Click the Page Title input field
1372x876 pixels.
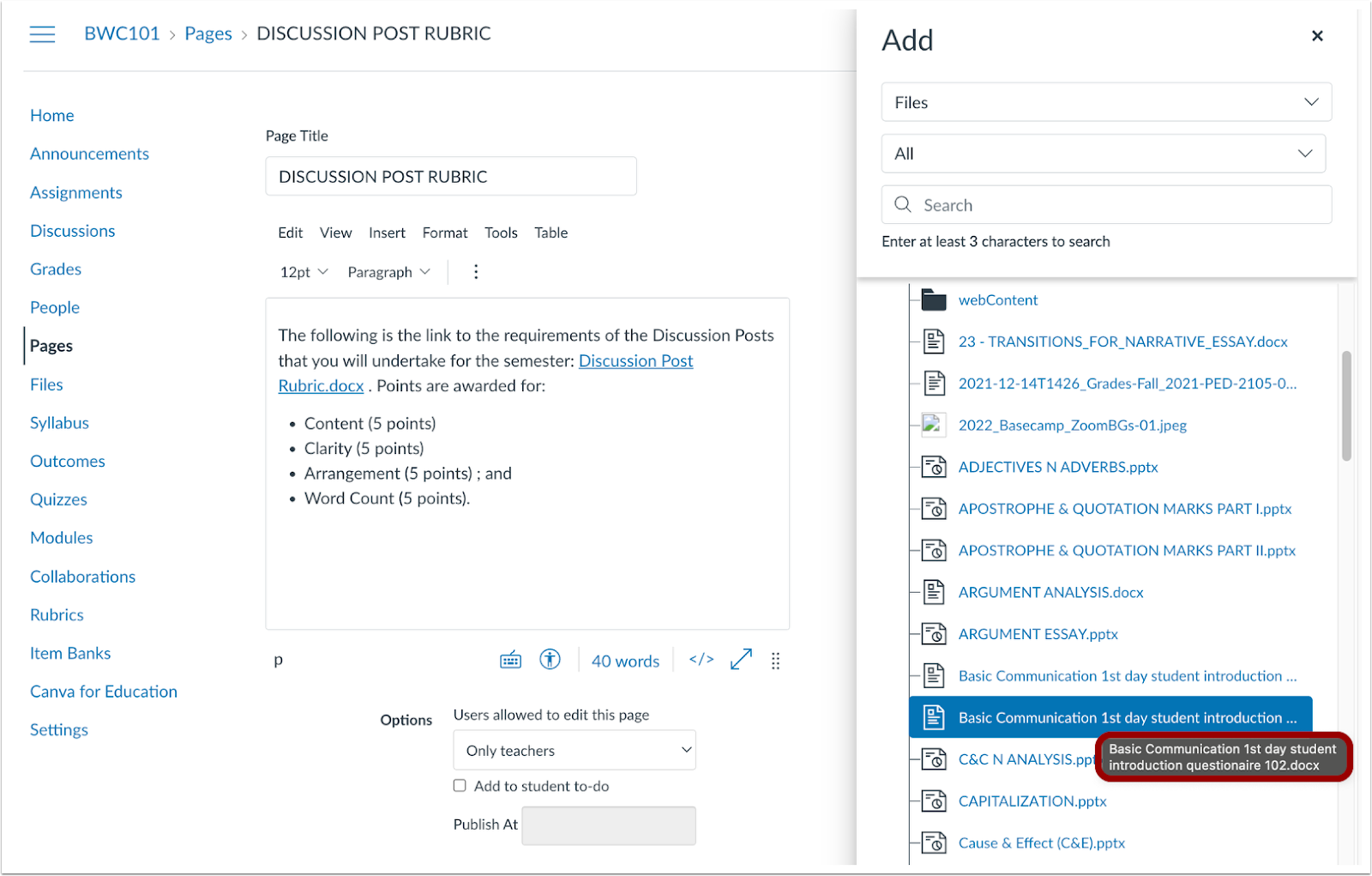pos(451,176)
